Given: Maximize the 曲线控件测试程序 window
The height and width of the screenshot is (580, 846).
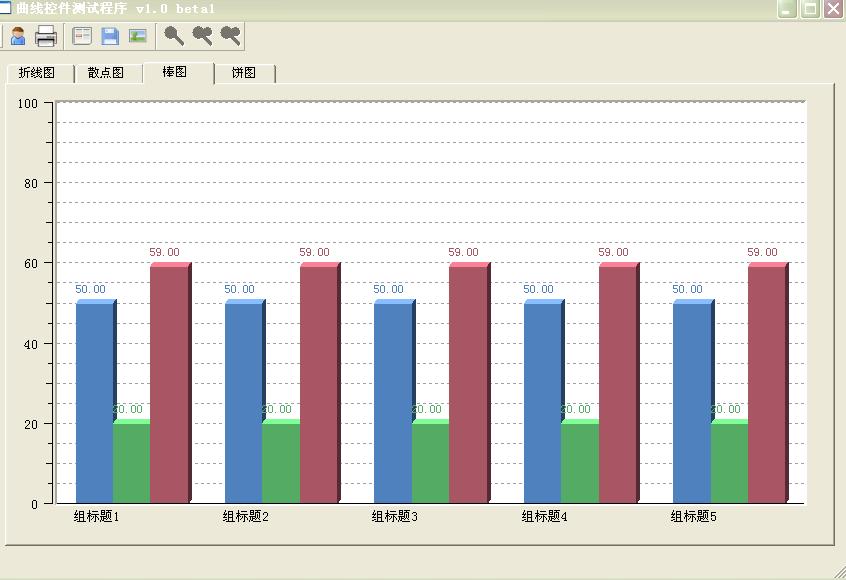Looking at the screenshot, I should click(810, 9).
